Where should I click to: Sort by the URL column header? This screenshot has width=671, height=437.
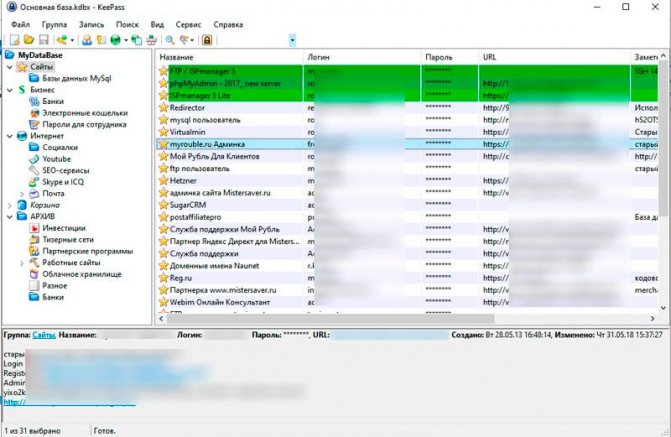(555, 57)
